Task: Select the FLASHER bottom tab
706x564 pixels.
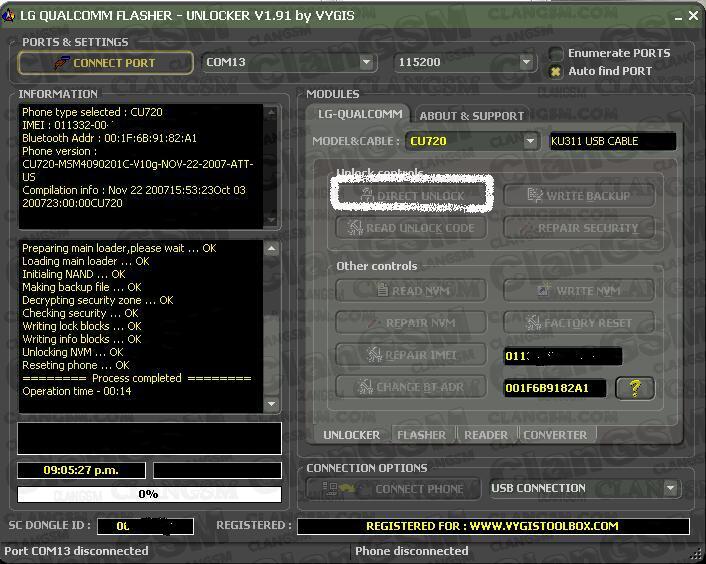Action: tap(421, 435)
